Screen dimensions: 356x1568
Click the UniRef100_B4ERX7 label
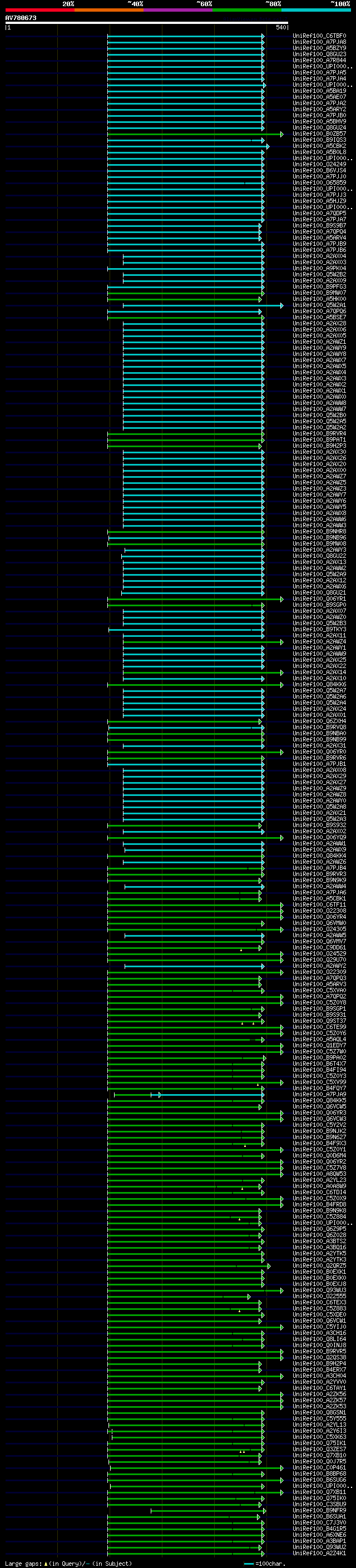pyautogui.click(x=319, y=1369)
